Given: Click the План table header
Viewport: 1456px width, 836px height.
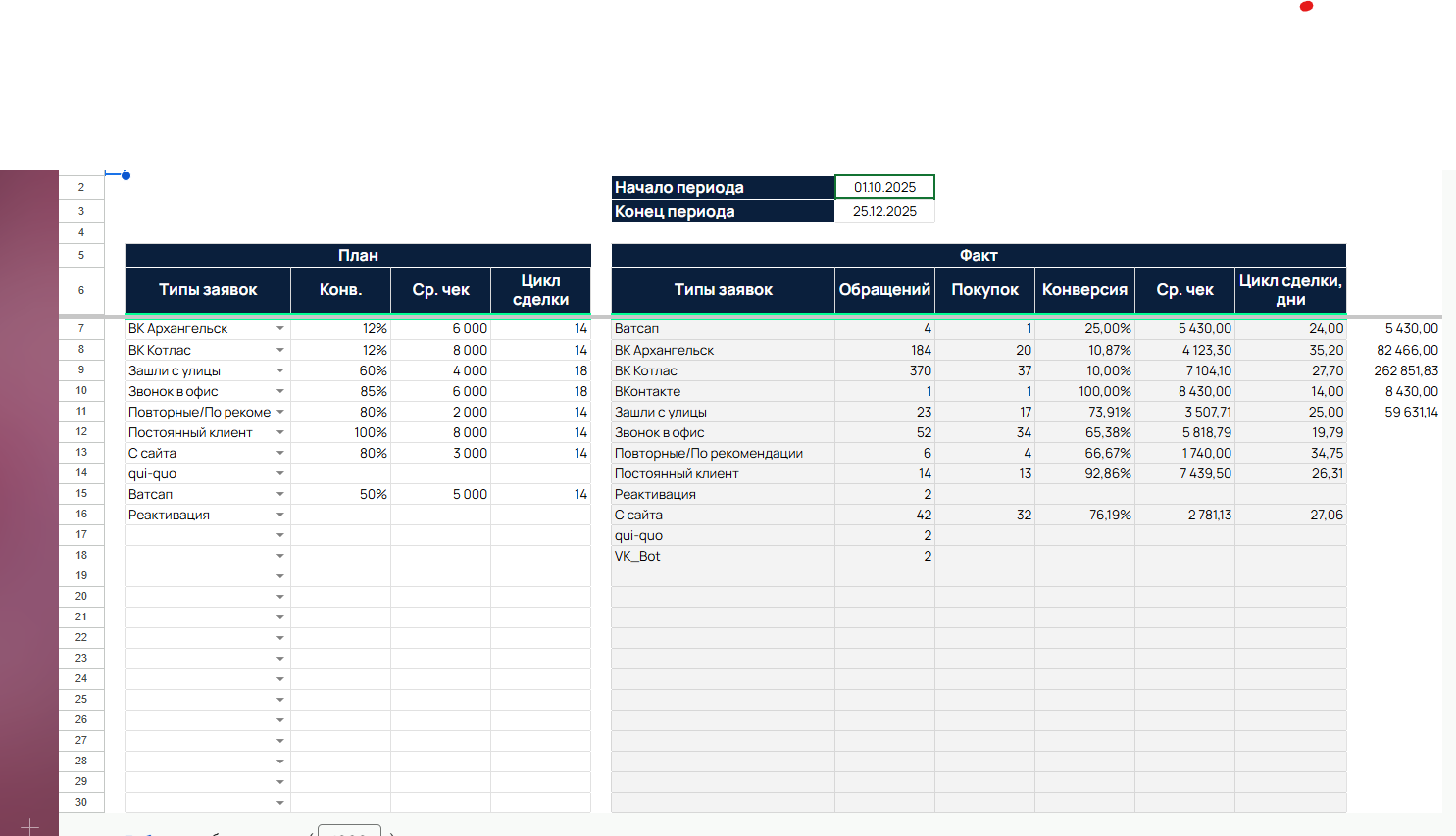Looking at the screenshot, I should (358, 255).
